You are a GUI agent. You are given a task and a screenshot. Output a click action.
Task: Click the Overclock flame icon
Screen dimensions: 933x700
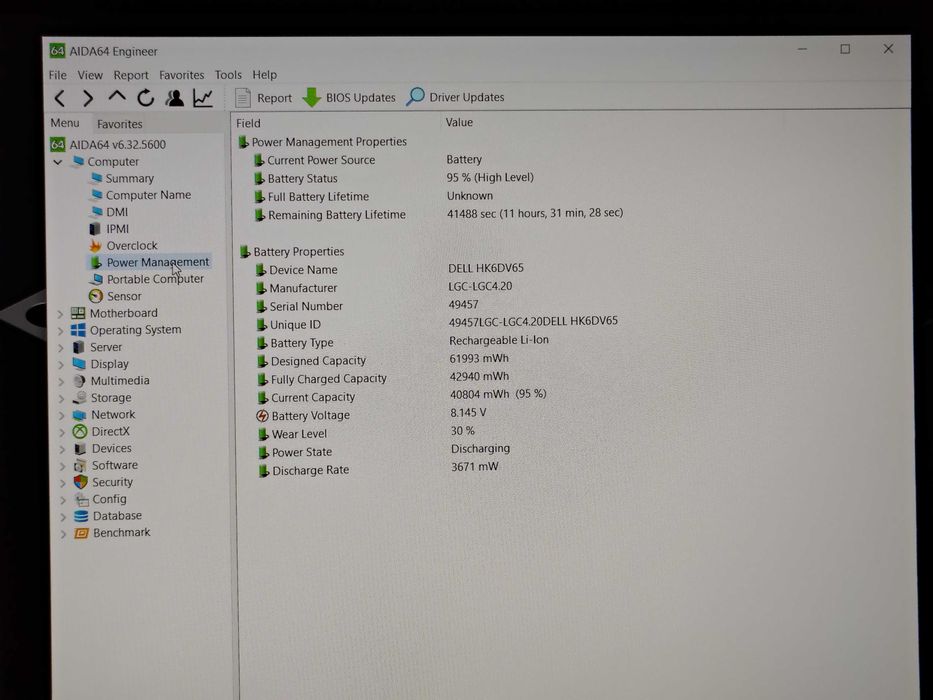95,245
